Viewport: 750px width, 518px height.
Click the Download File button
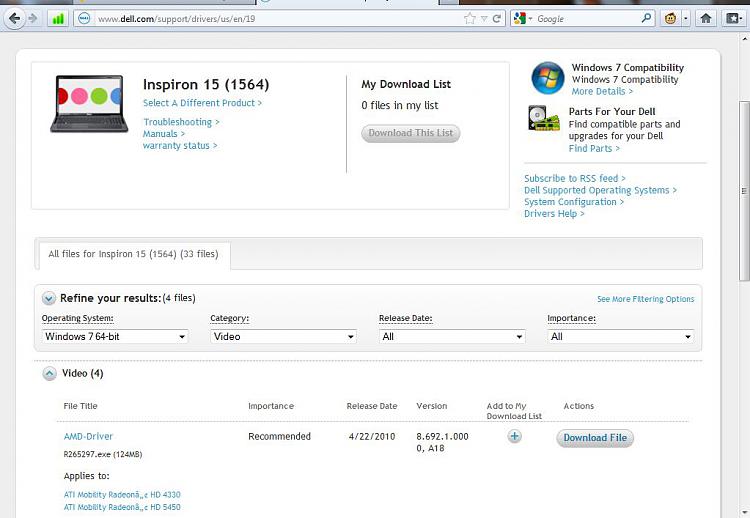tap(595, 438)
